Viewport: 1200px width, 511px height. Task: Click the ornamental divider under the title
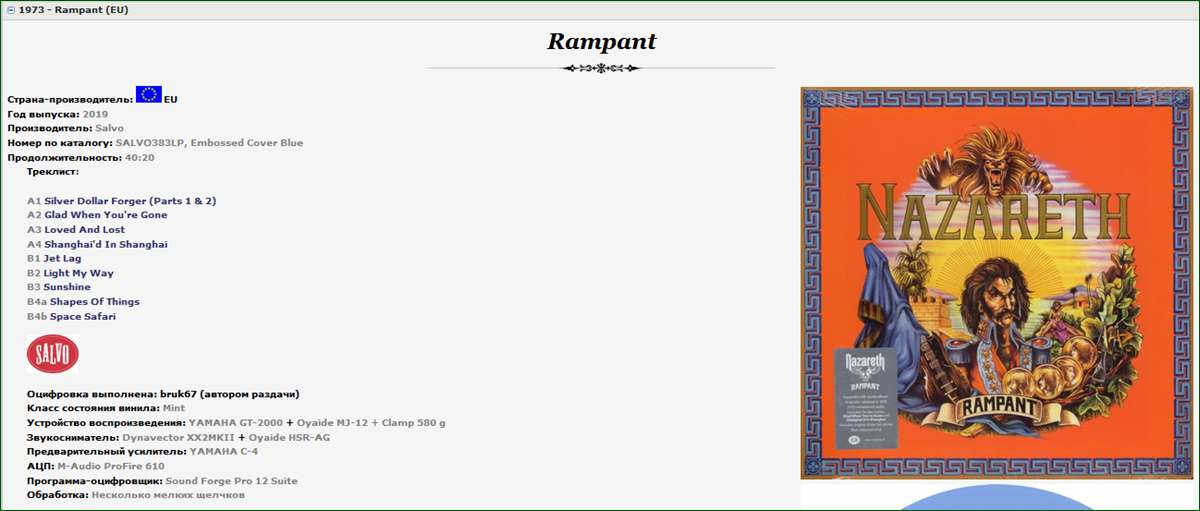pos(600,68)
